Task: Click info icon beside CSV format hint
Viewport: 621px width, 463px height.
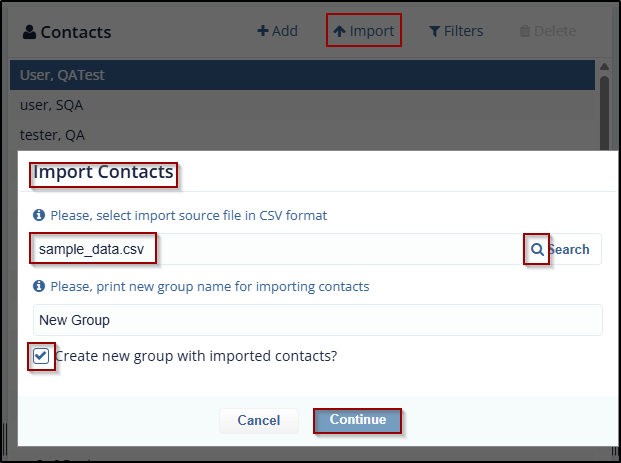Action: (39, 215)
